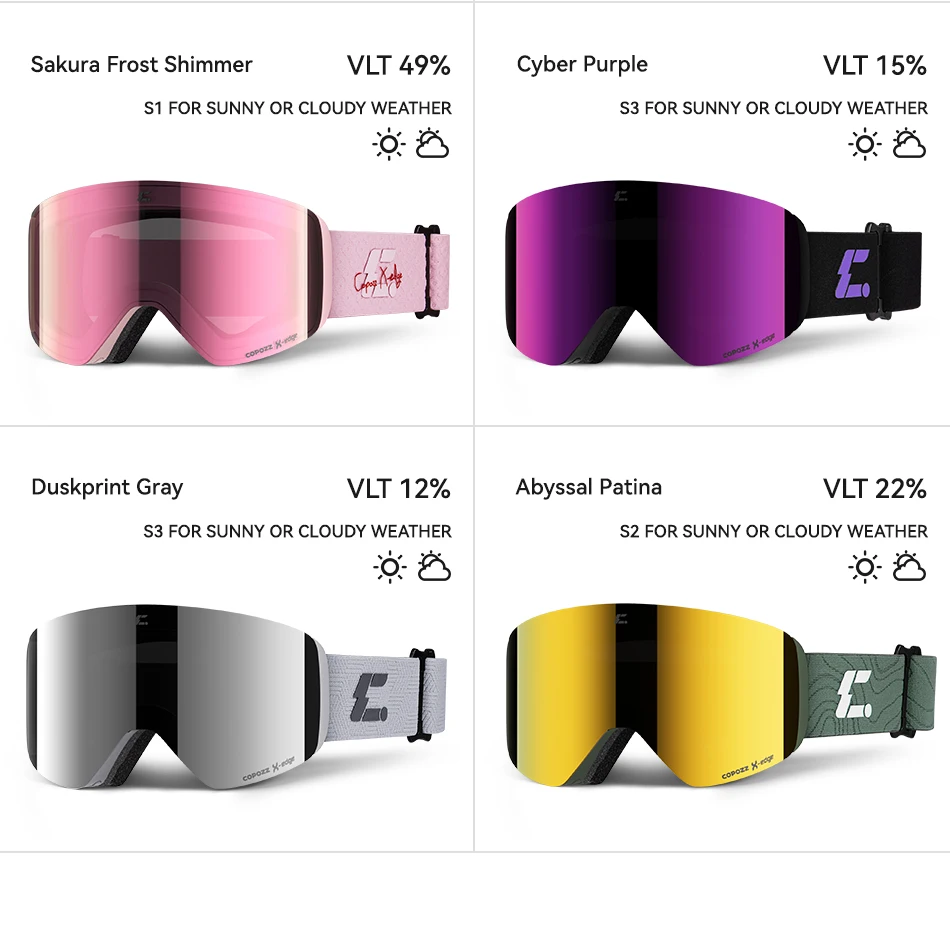Viewport: 950px width, 948px height.
Task: Click the cloudy icon under Duskprint Gray
Action: (x=434, y=567)
